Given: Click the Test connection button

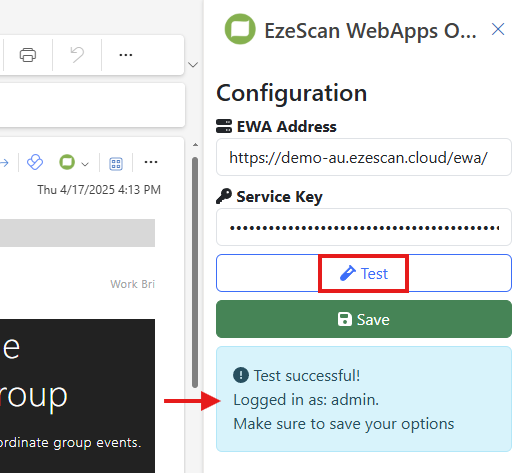Looking at the screenshot, I should (364, 273).
